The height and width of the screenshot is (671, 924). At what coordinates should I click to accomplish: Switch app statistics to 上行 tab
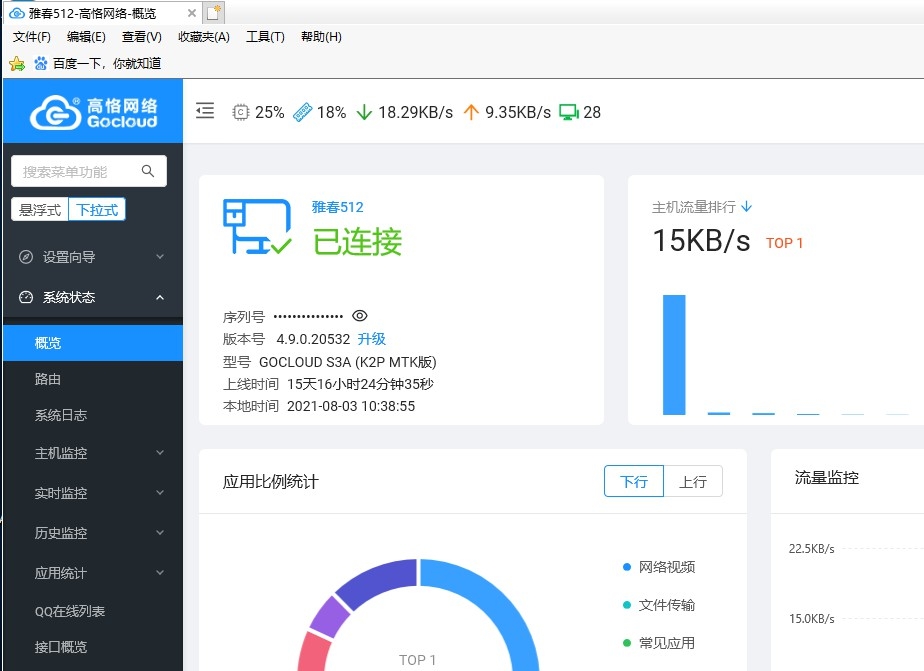[x=692, y=481]
